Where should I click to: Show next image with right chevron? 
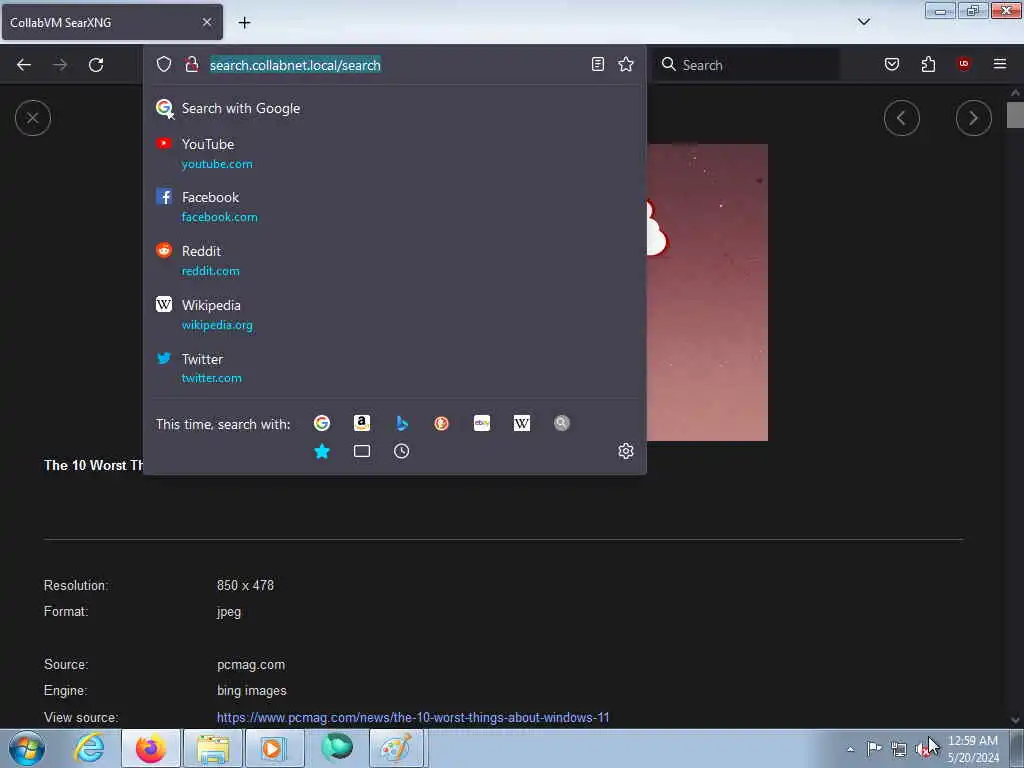pos(974,118)
